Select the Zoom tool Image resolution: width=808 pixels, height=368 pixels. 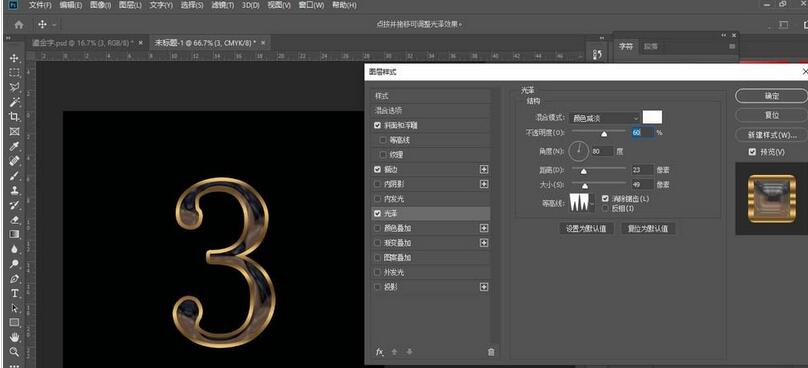coord(14,352)
